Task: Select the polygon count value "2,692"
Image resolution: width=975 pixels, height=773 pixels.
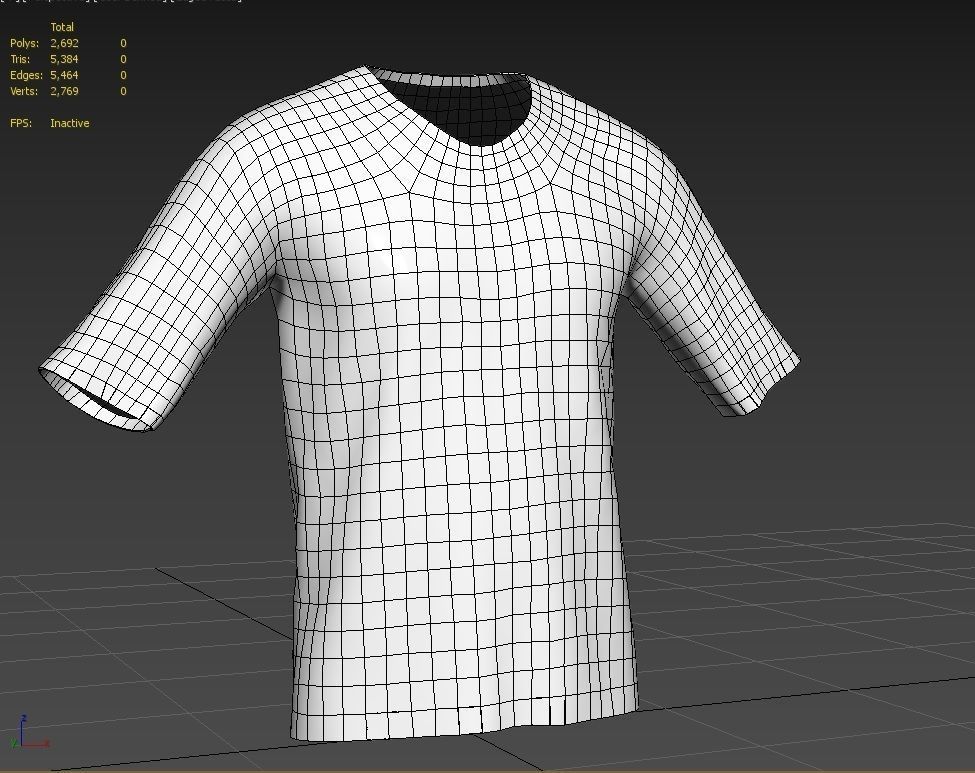Action: [x=64, y=44]
